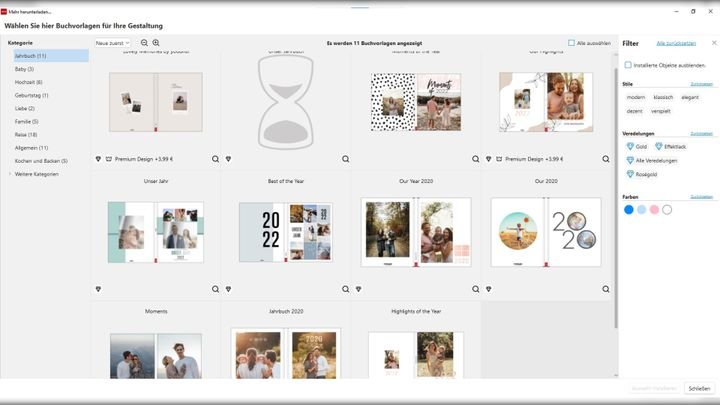
Task: Click the zoom in magnifier icon
Action: coord(156,43)
